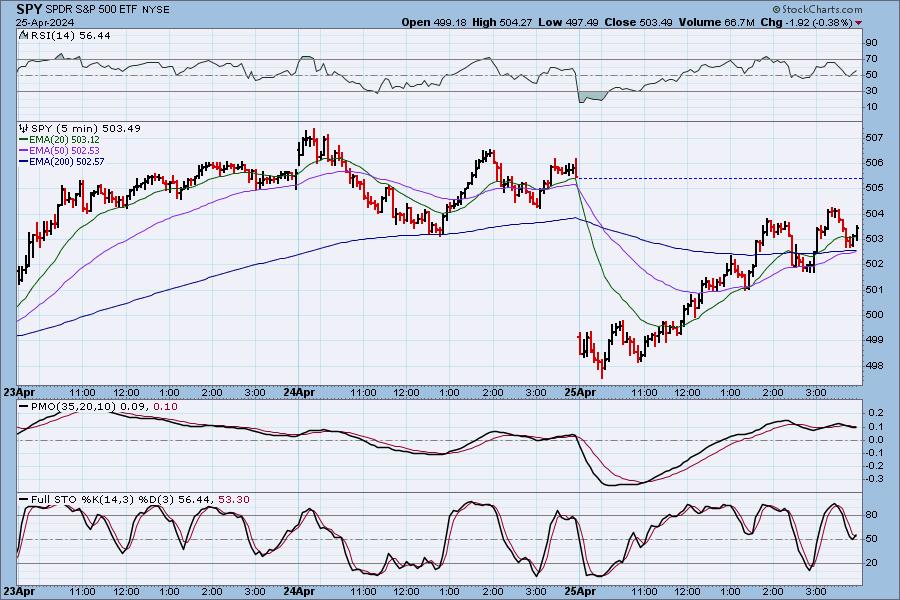The height and width of the screenshot is (600, 900).
Task: Click the 501 price axis label
Action: 874,289
